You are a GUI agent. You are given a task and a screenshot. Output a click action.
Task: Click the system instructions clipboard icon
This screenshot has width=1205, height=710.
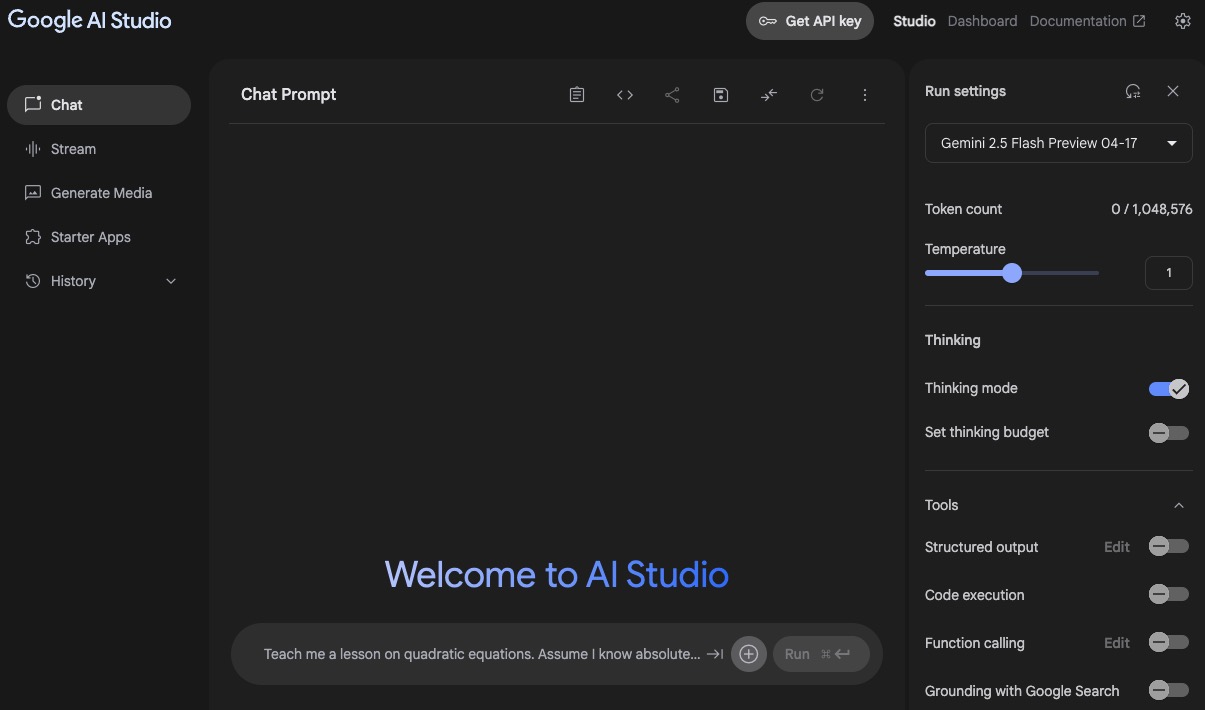[577, 95]
